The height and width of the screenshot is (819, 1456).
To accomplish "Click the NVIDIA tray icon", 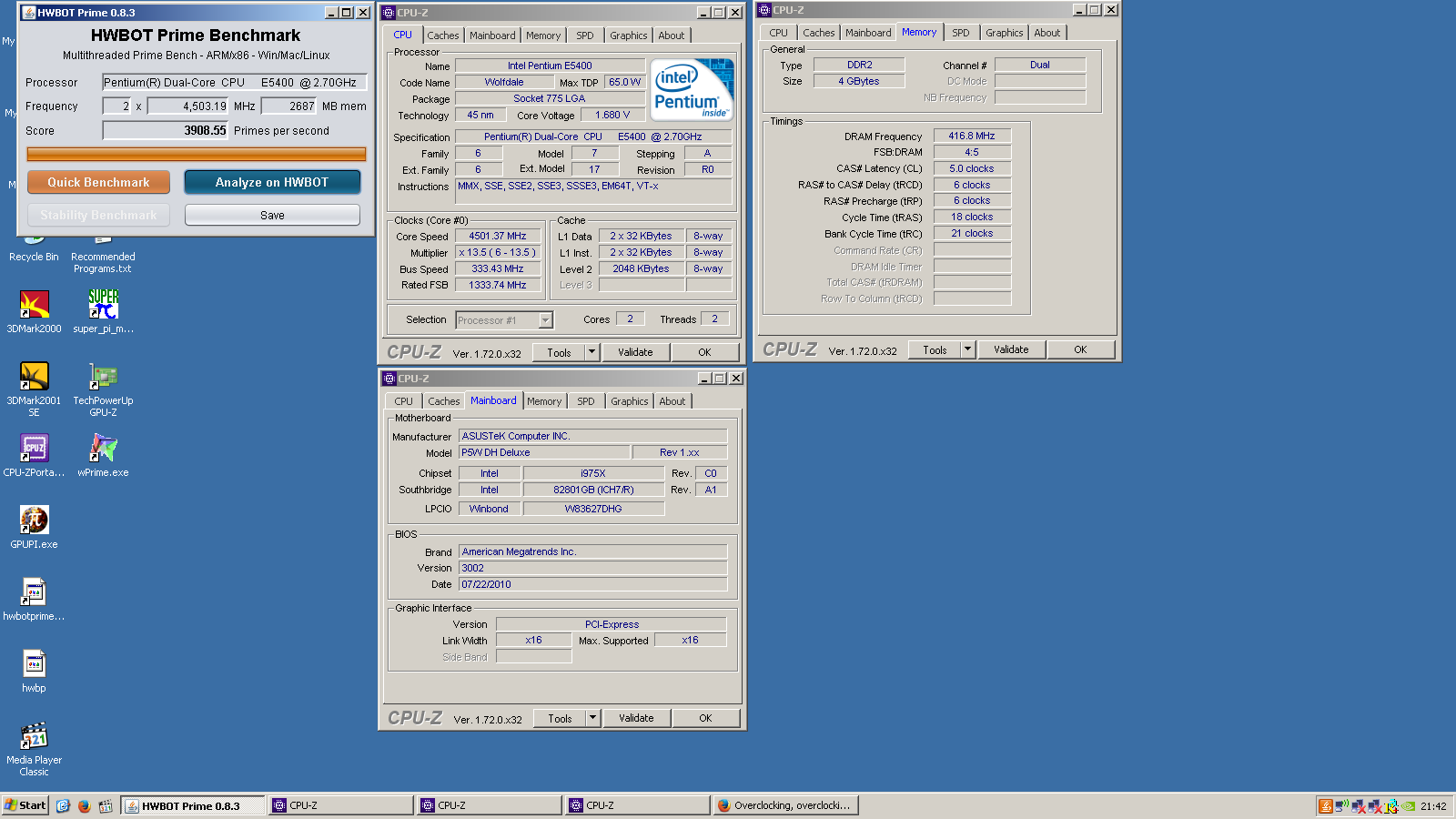I will tap(1409, 805).
